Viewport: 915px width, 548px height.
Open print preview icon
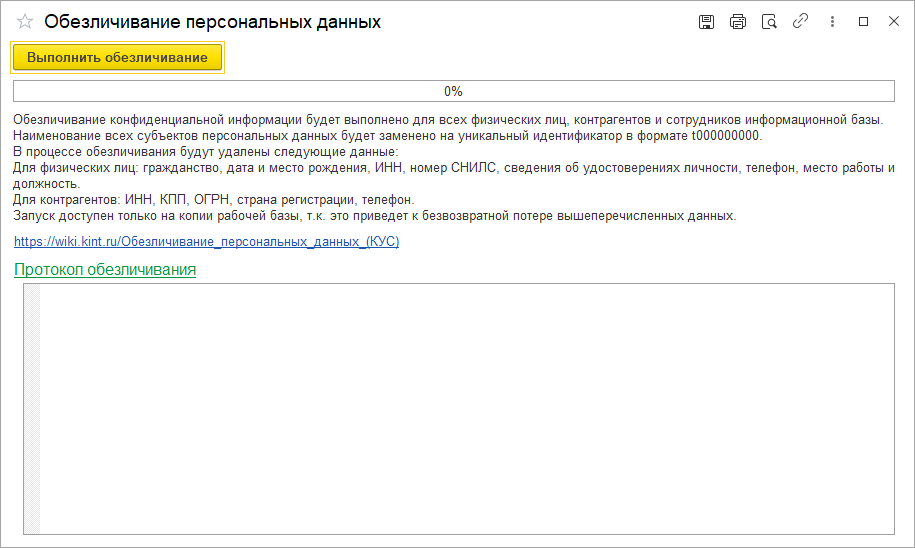[x=769, y=22]
